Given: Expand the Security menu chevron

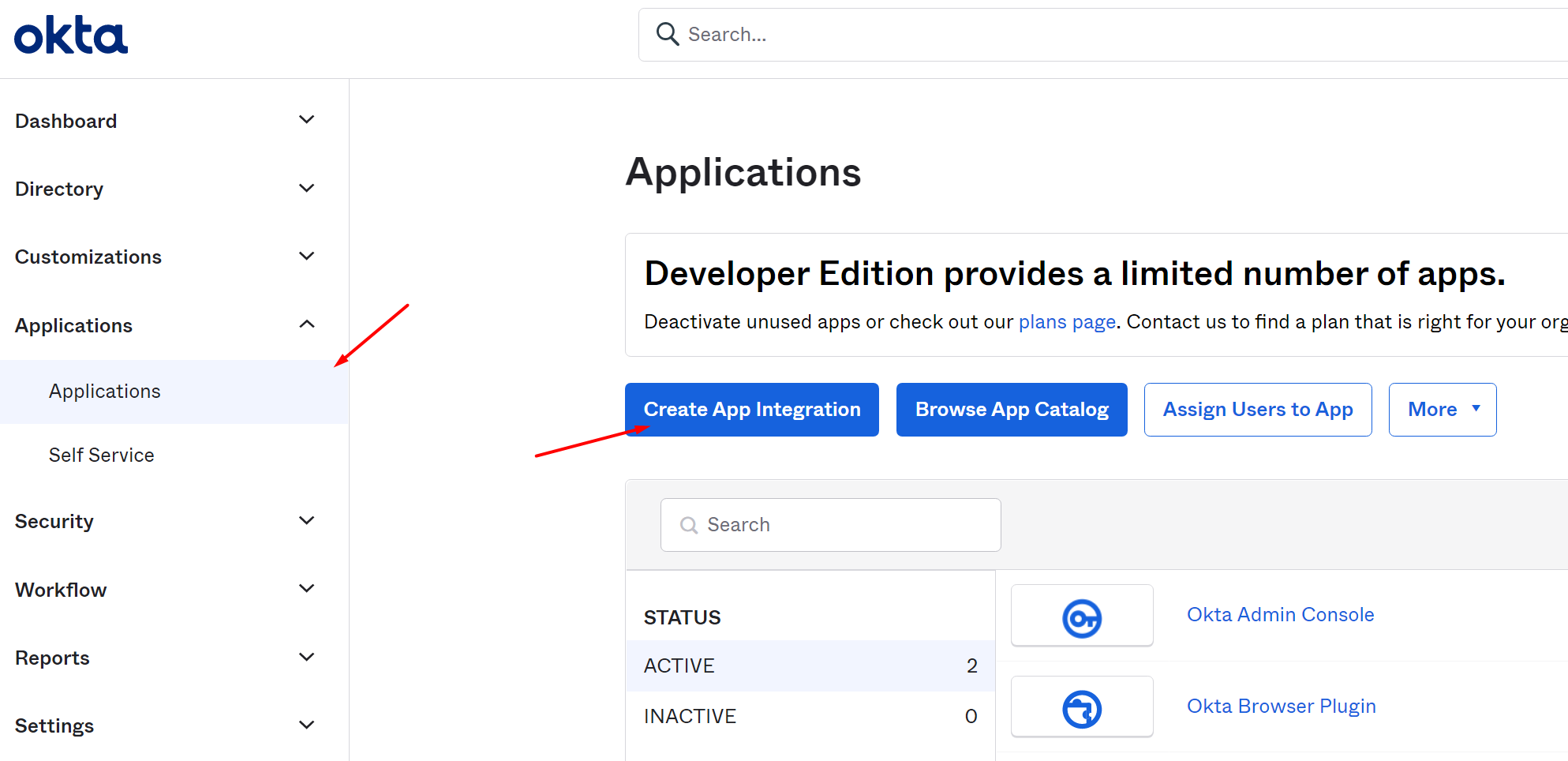Looking at the screenshot, I should tap(307, 520).
